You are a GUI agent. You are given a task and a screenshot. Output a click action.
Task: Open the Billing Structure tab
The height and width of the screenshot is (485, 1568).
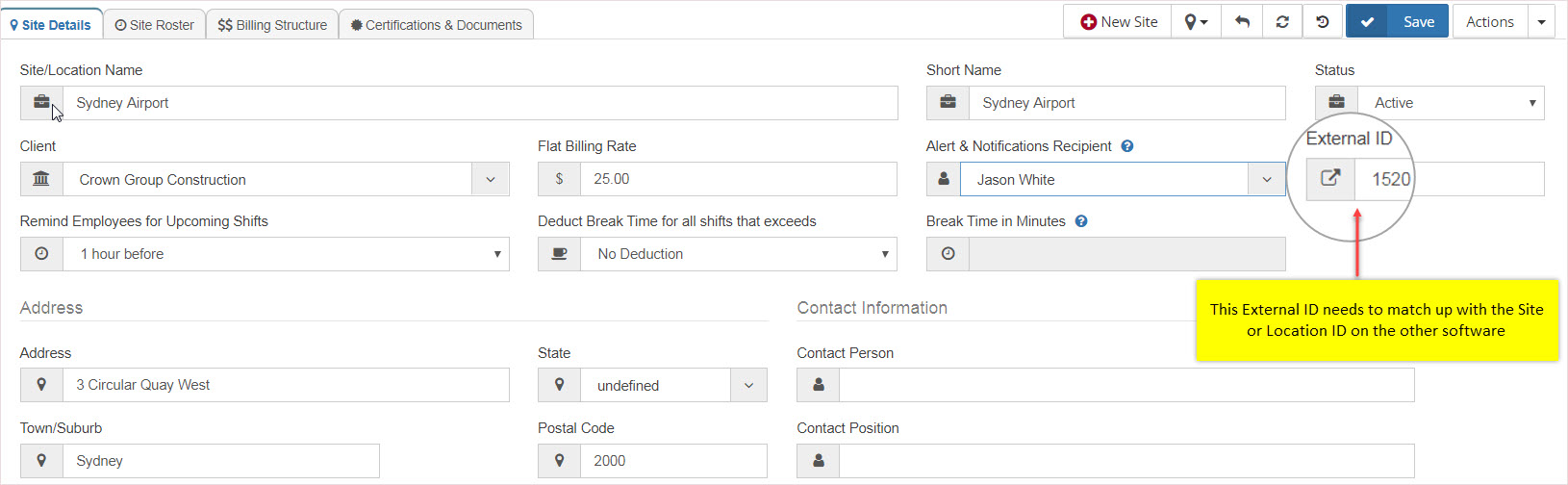tap(272, 25)
